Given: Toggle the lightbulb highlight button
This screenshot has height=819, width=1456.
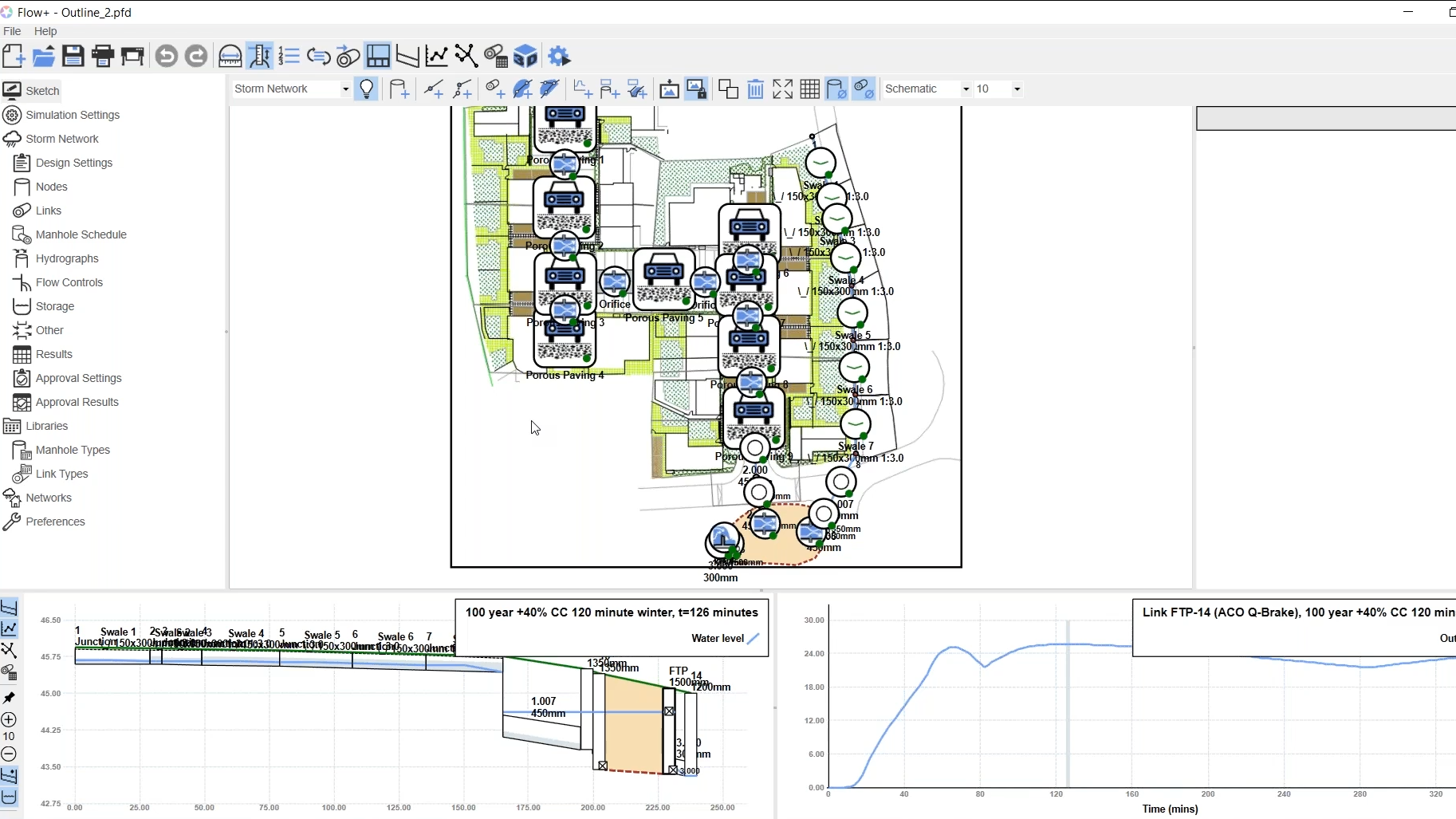Looking at the screenshot, I should coord(367,89).
